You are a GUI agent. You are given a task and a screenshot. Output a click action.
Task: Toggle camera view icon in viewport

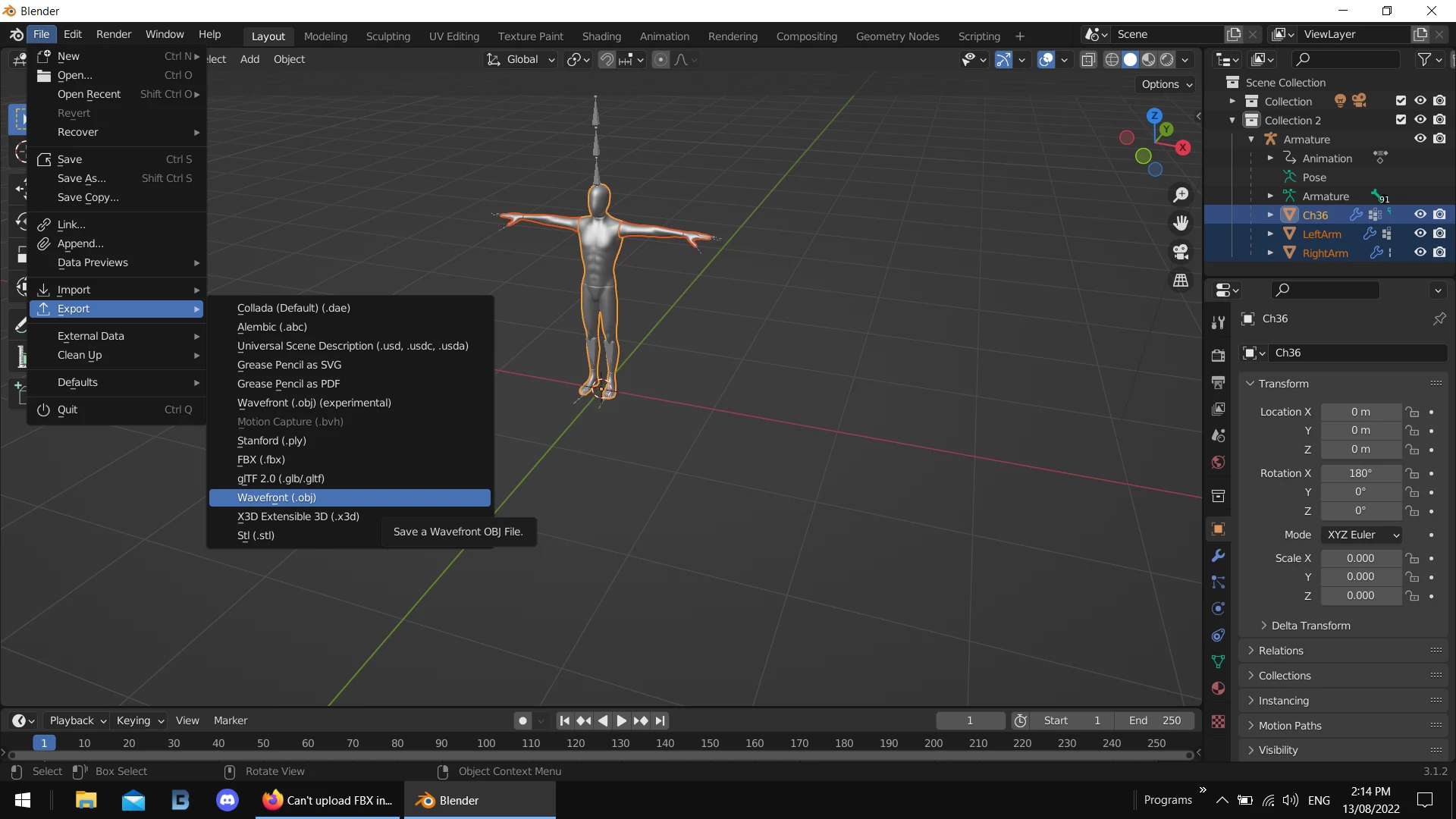(1181, 252)
